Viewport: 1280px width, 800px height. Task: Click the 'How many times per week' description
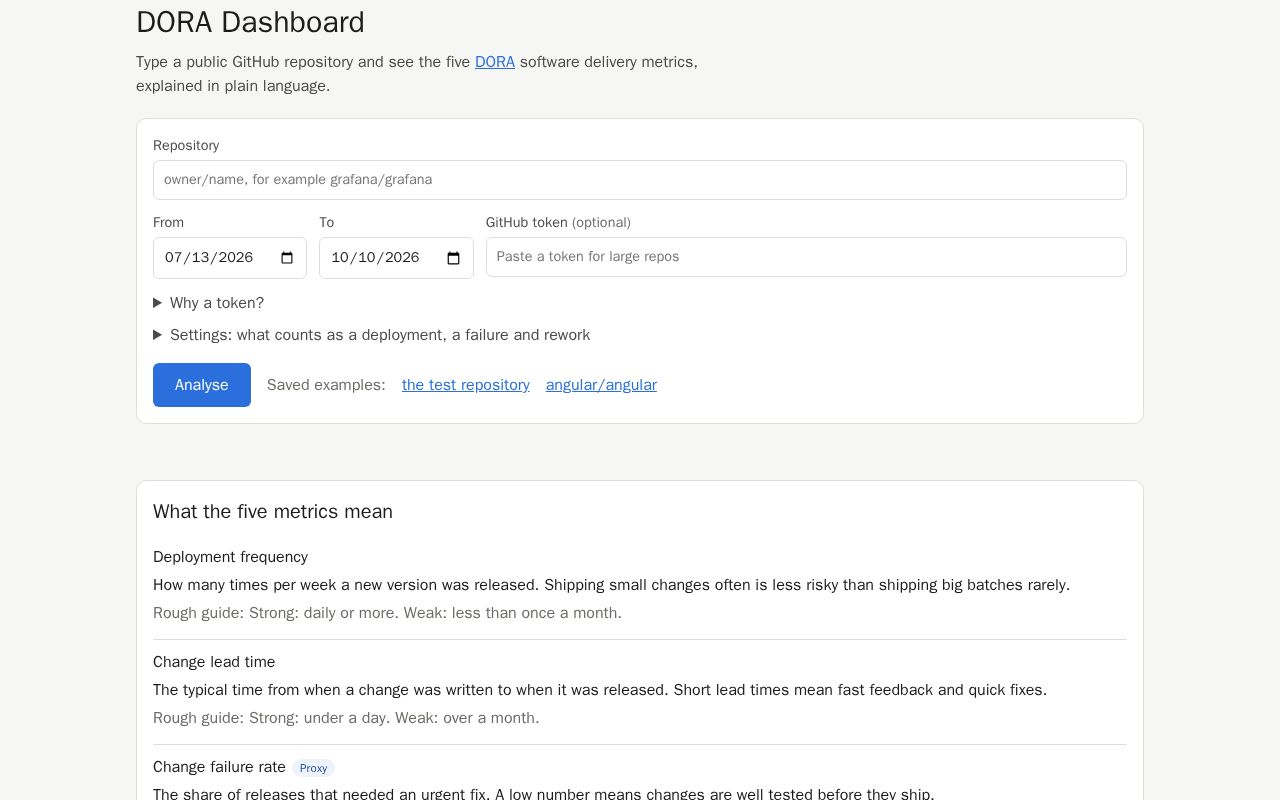611,585
